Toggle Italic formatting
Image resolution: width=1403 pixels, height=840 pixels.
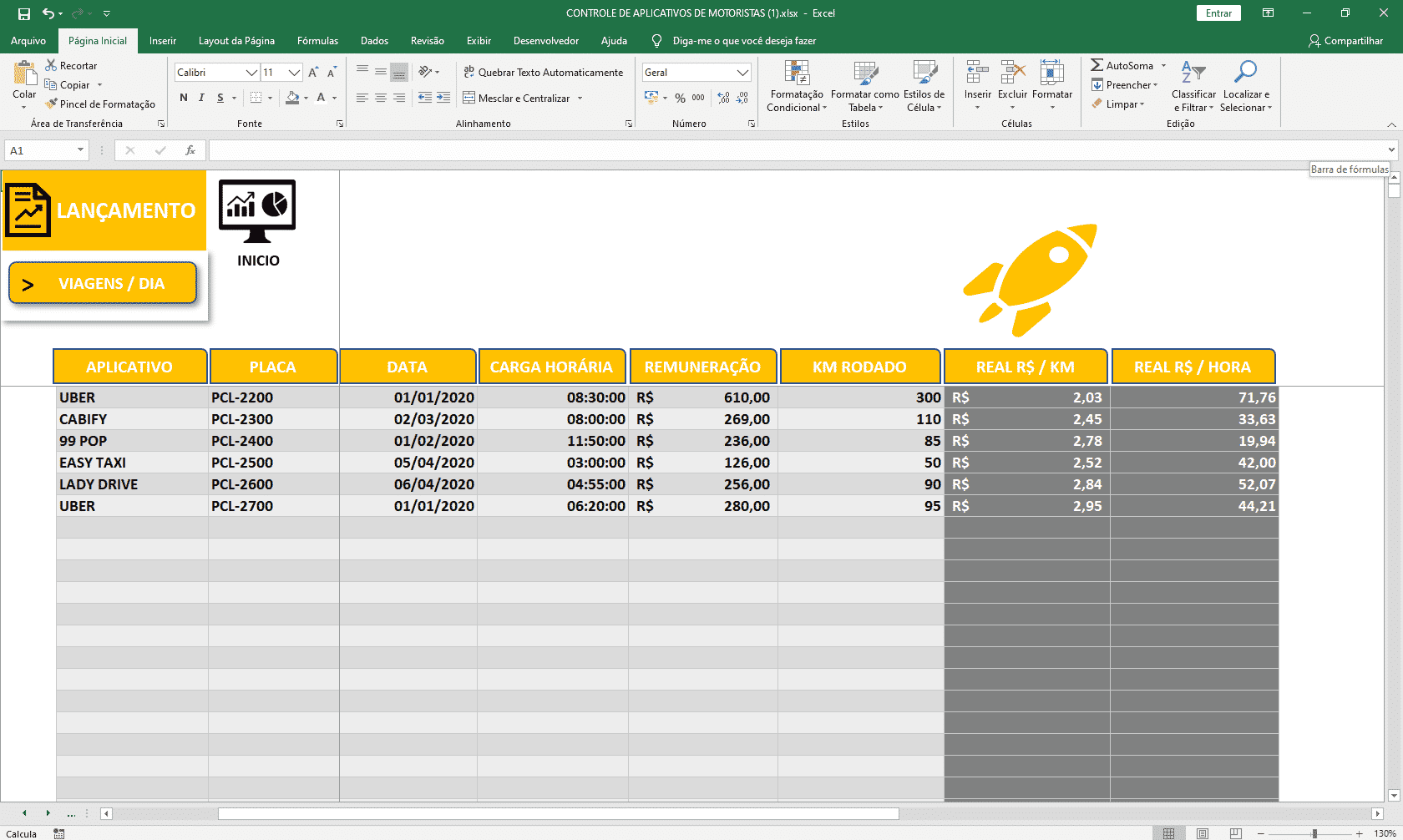coord(201,98)
